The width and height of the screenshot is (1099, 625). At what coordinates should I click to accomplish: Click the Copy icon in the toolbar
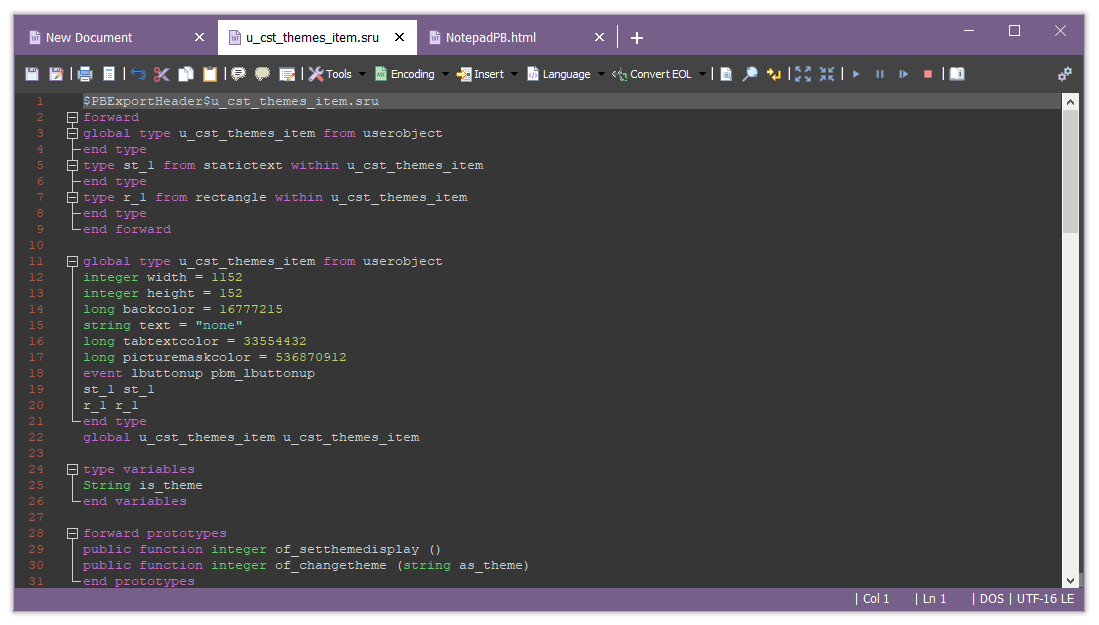187,74
